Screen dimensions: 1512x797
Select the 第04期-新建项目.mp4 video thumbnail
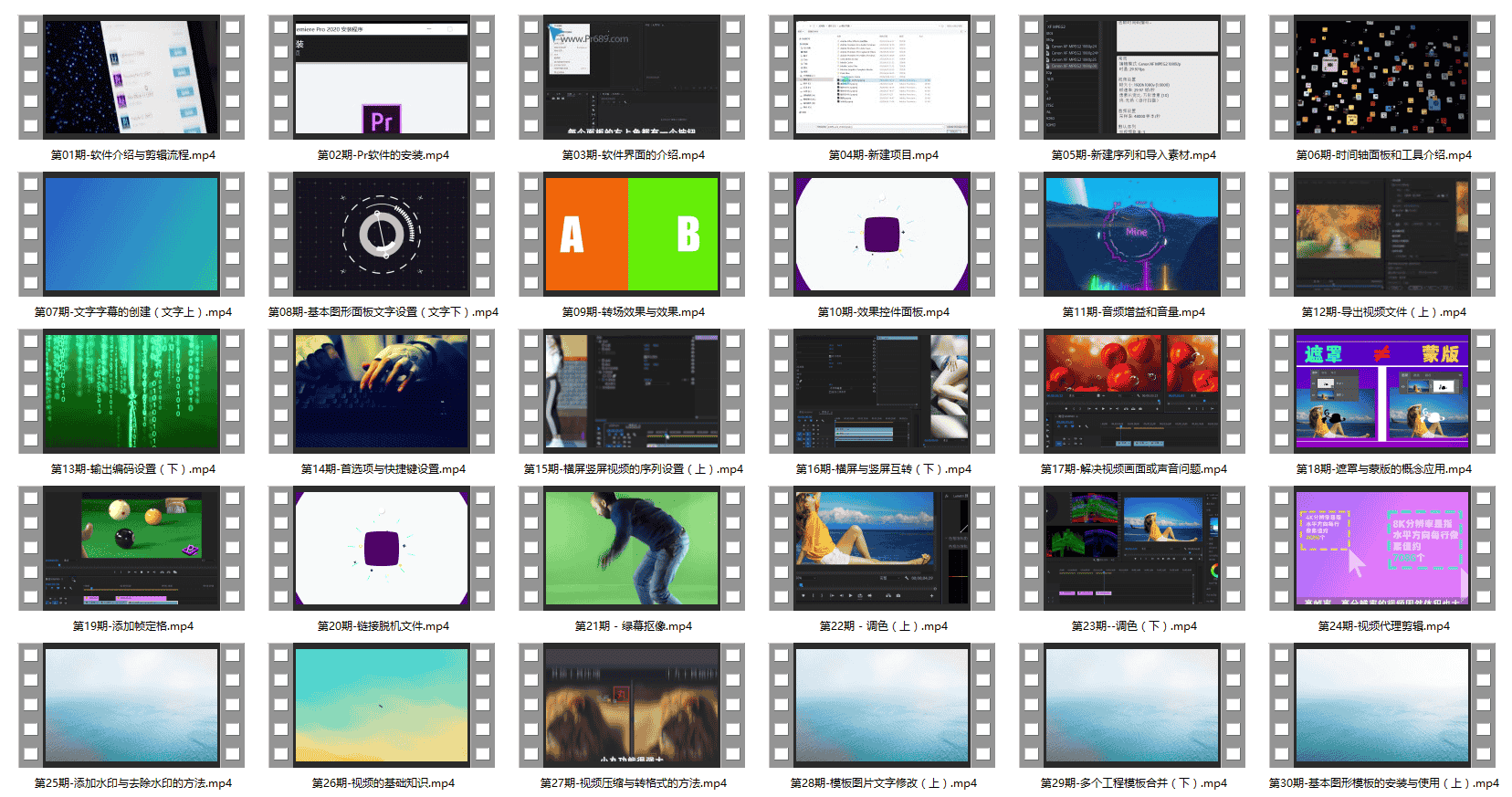point(882,77)
